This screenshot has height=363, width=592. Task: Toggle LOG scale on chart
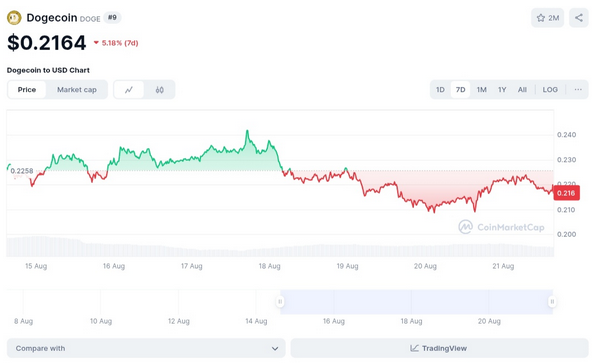coord(550,90)
